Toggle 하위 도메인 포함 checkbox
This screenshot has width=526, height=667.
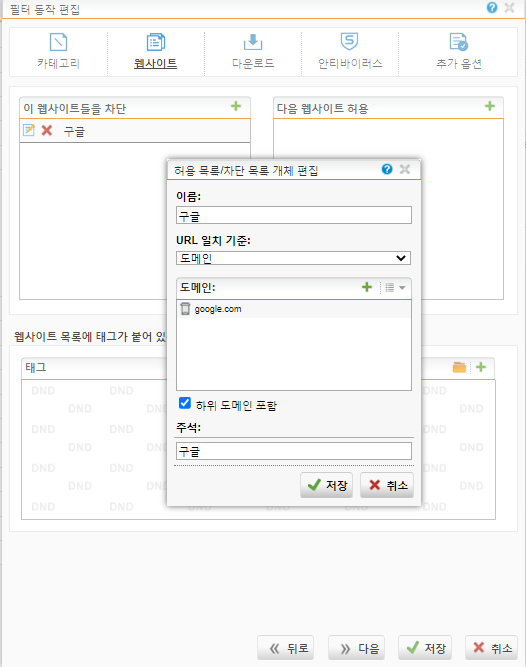point(185,403)
